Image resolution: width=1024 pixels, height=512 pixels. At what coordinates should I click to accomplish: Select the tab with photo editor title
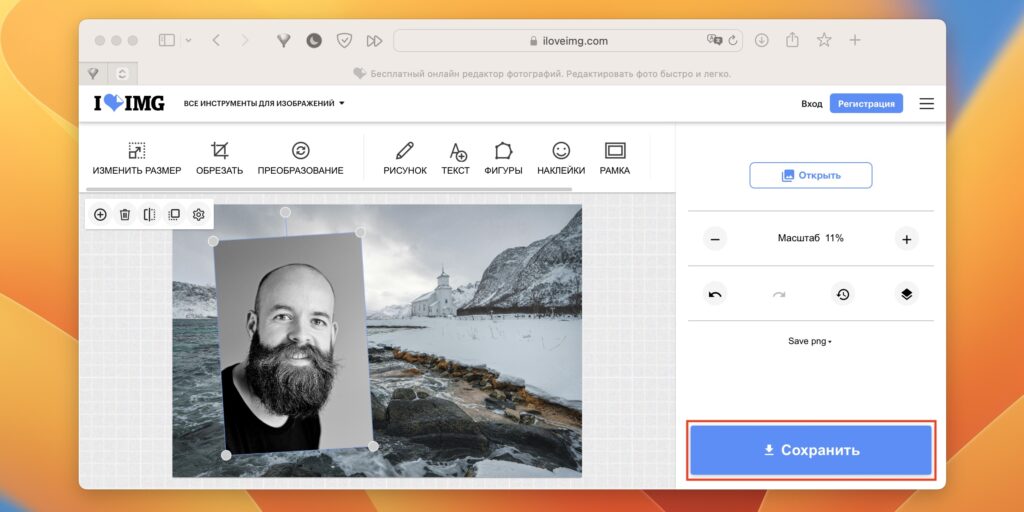[x=542, y=74]
